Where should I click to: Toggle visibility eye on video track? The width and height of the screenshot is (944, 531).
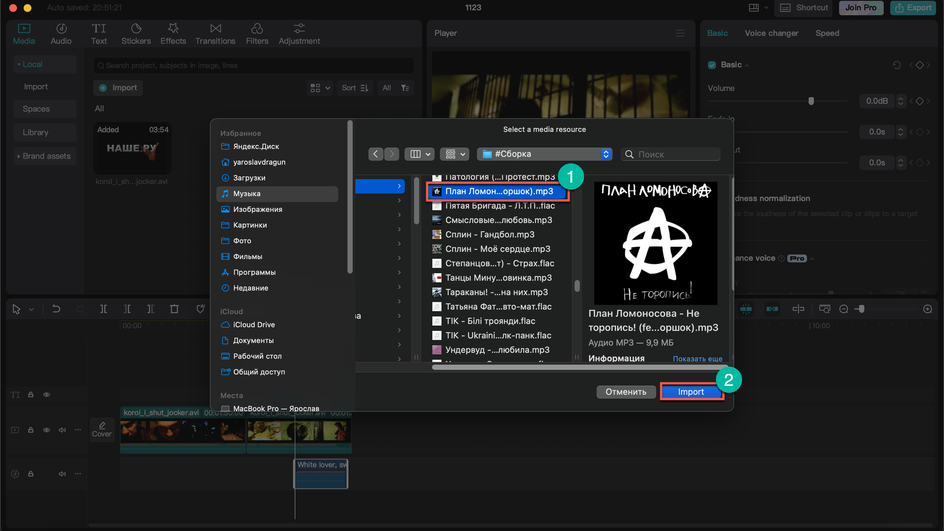coord(46,430)
